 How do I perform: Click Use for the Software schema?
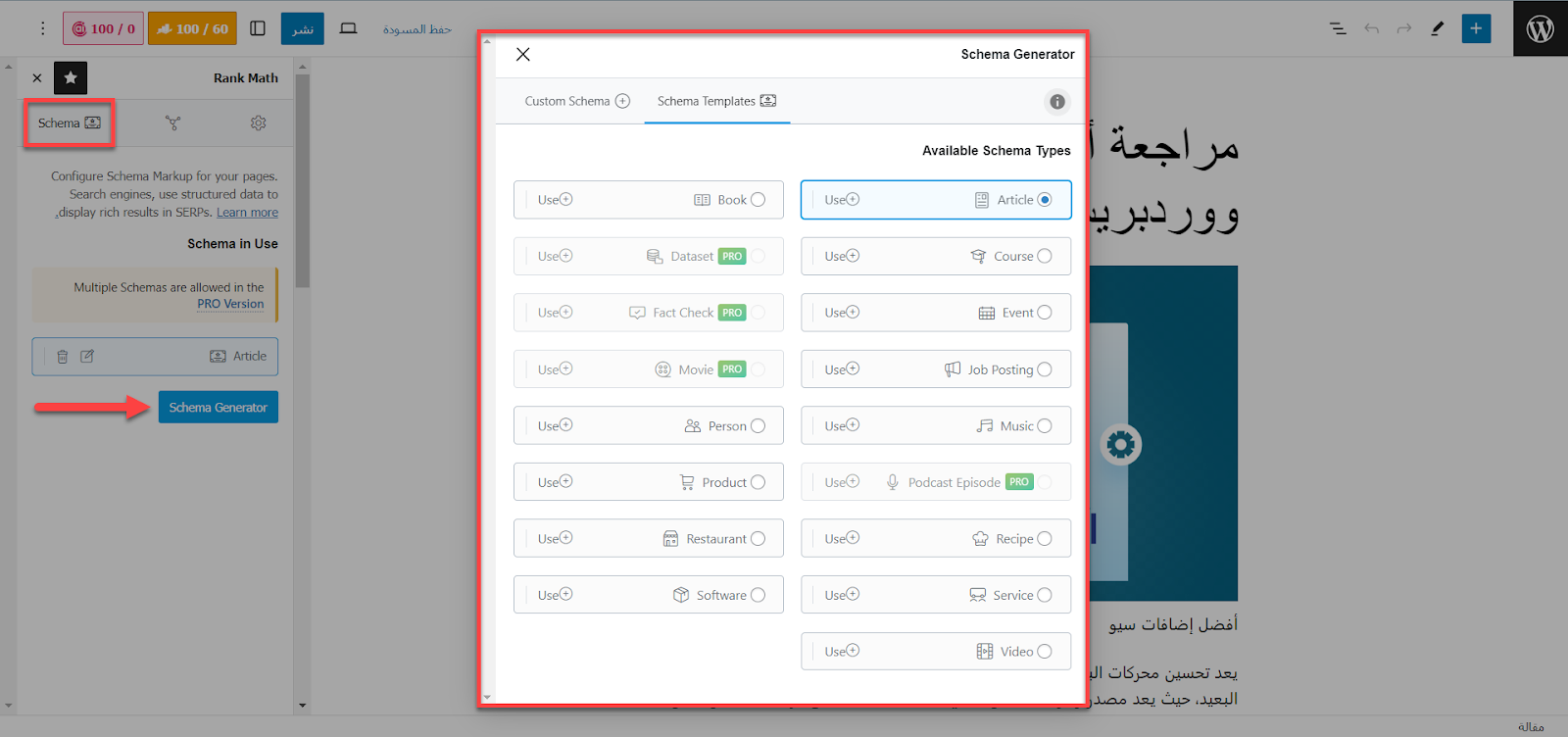point(555,595)
